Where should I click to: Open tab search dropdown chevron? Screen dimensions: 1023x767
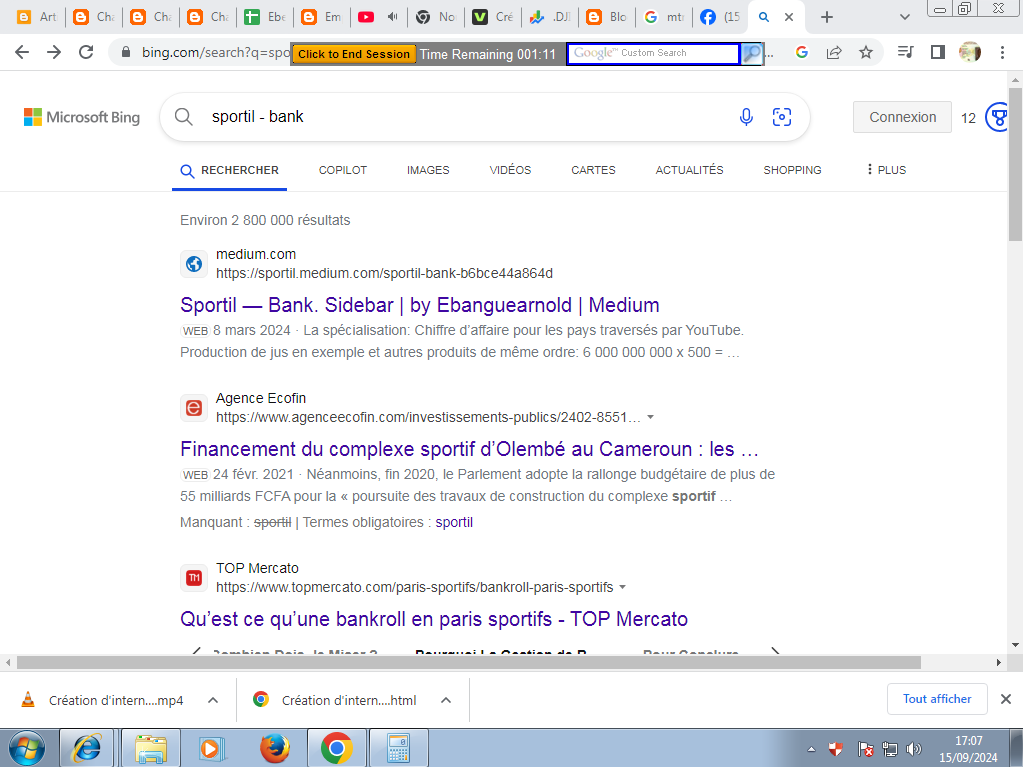pyautogui.click(x=904, y=17)
